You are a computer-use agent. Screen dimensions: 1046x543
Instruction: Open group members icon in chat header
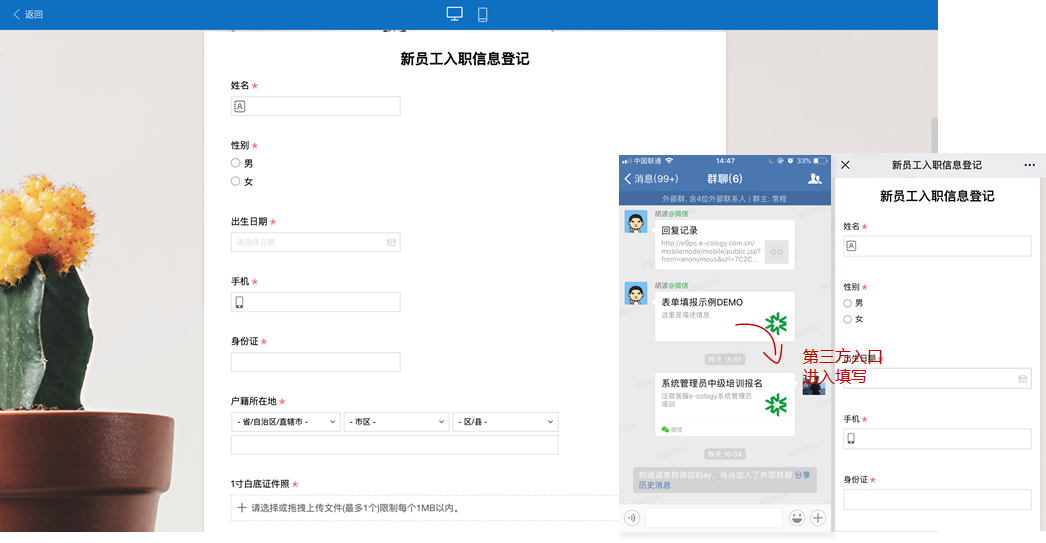coord(814,178)
